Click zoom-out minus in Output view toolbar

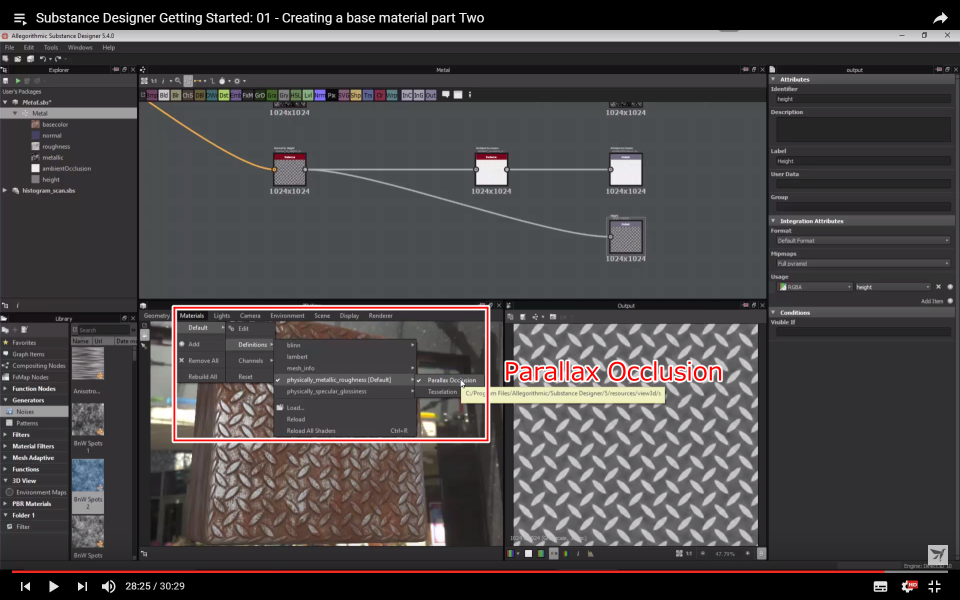click(x=703, y=553)
